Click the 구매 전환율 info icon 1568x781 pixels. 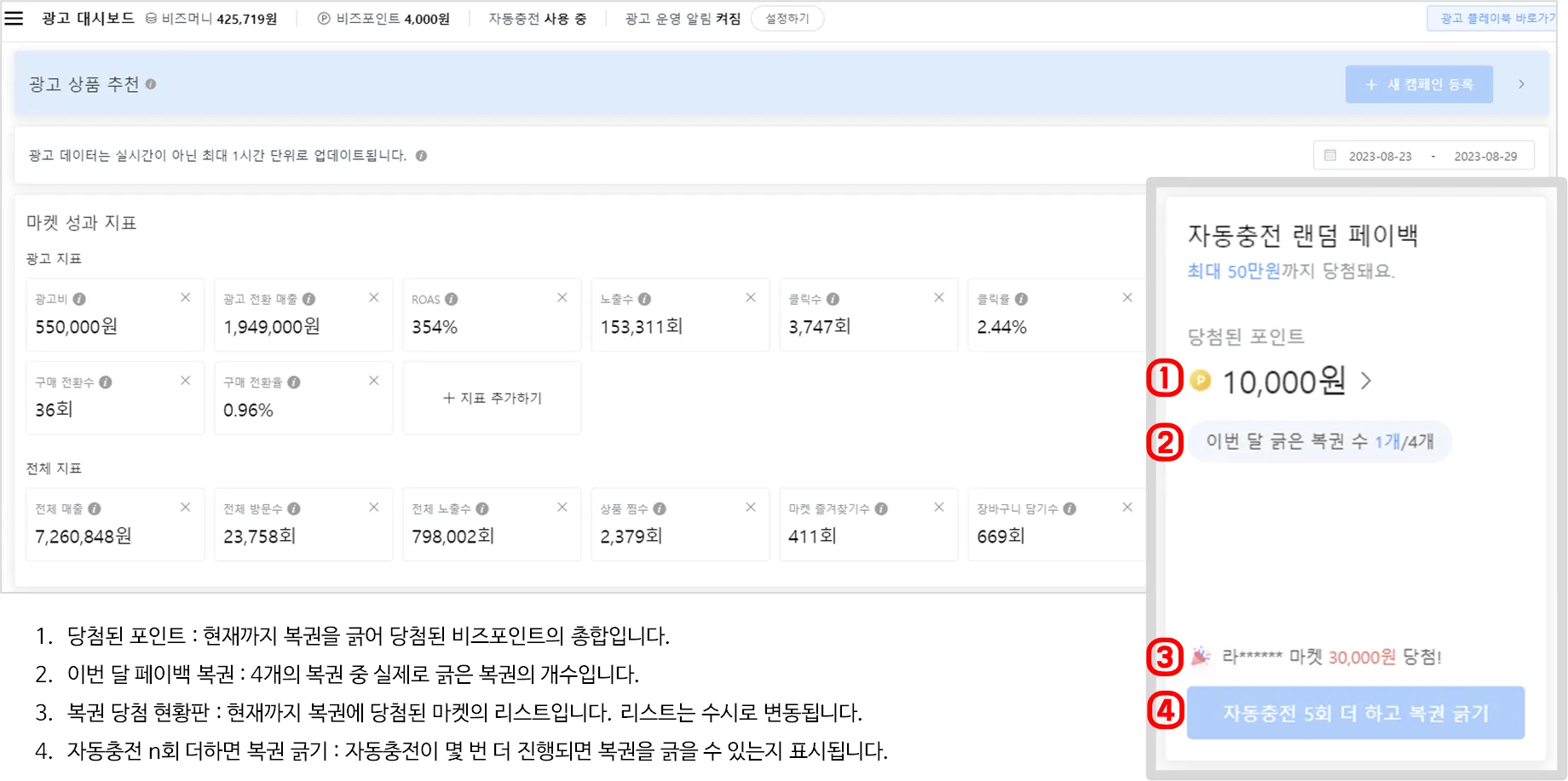click(x=294, y=382)
